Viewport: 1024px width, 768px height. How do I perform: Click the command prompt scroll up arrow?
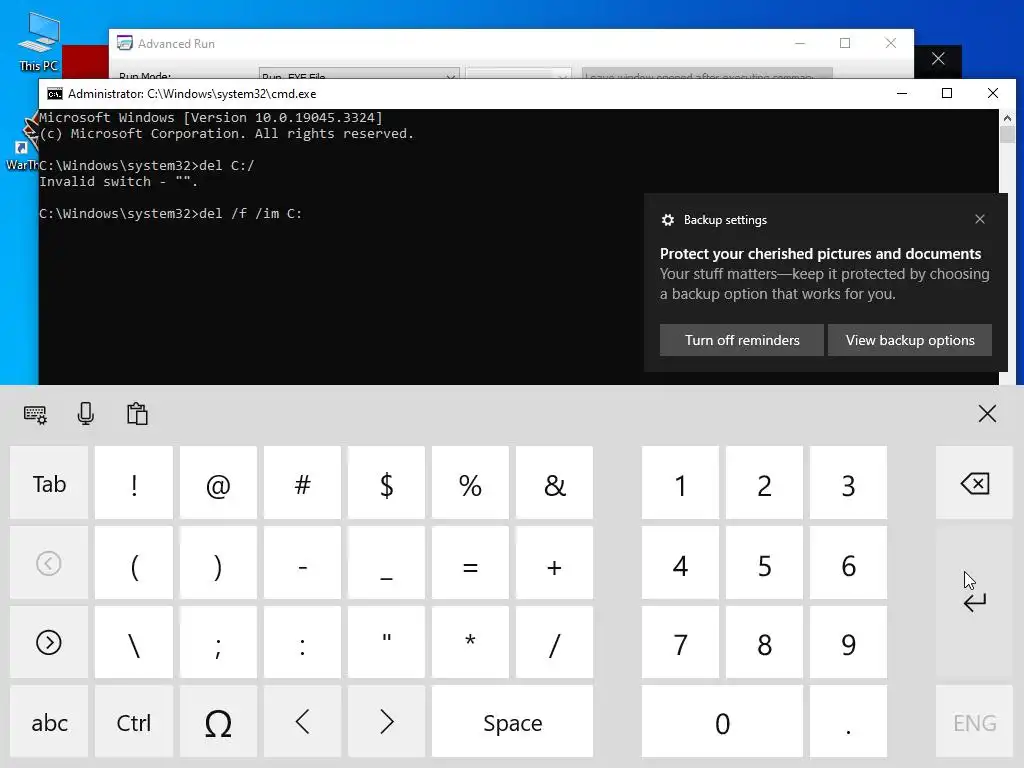tap(1007, 118)
